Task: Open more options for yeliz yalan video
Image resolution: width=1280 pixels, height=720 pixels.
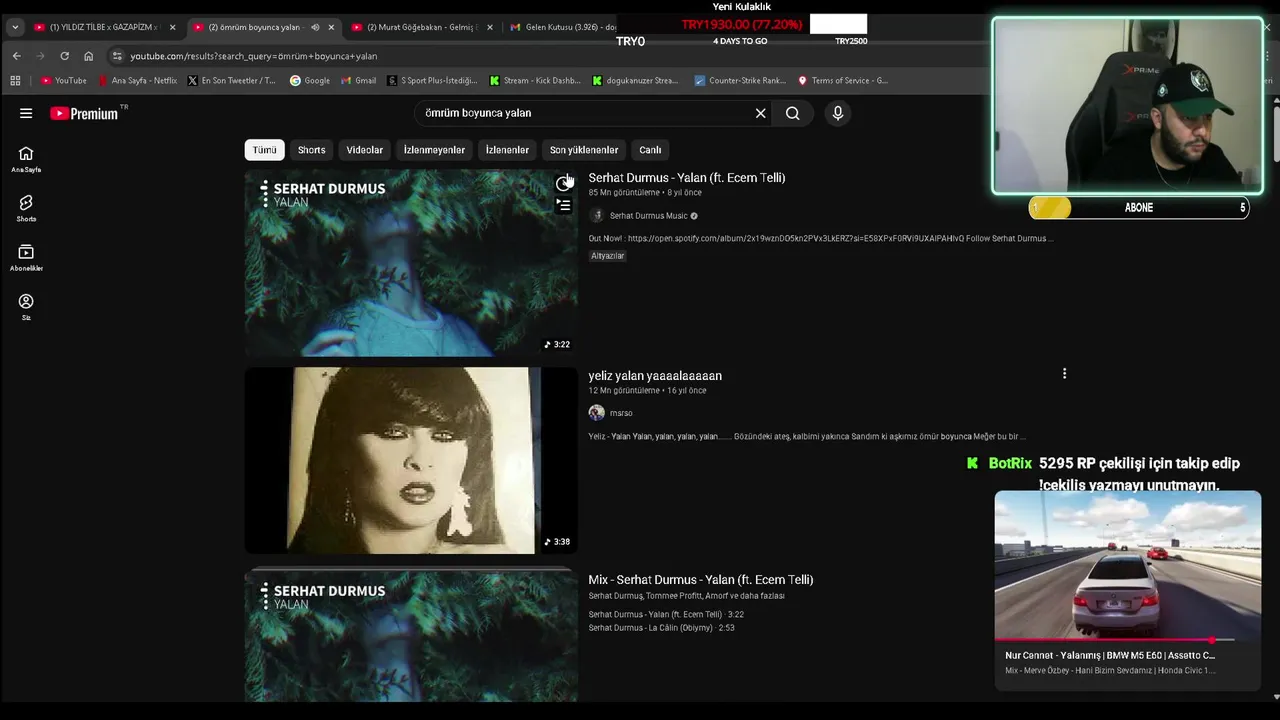Action: [x=1064, y=373]
